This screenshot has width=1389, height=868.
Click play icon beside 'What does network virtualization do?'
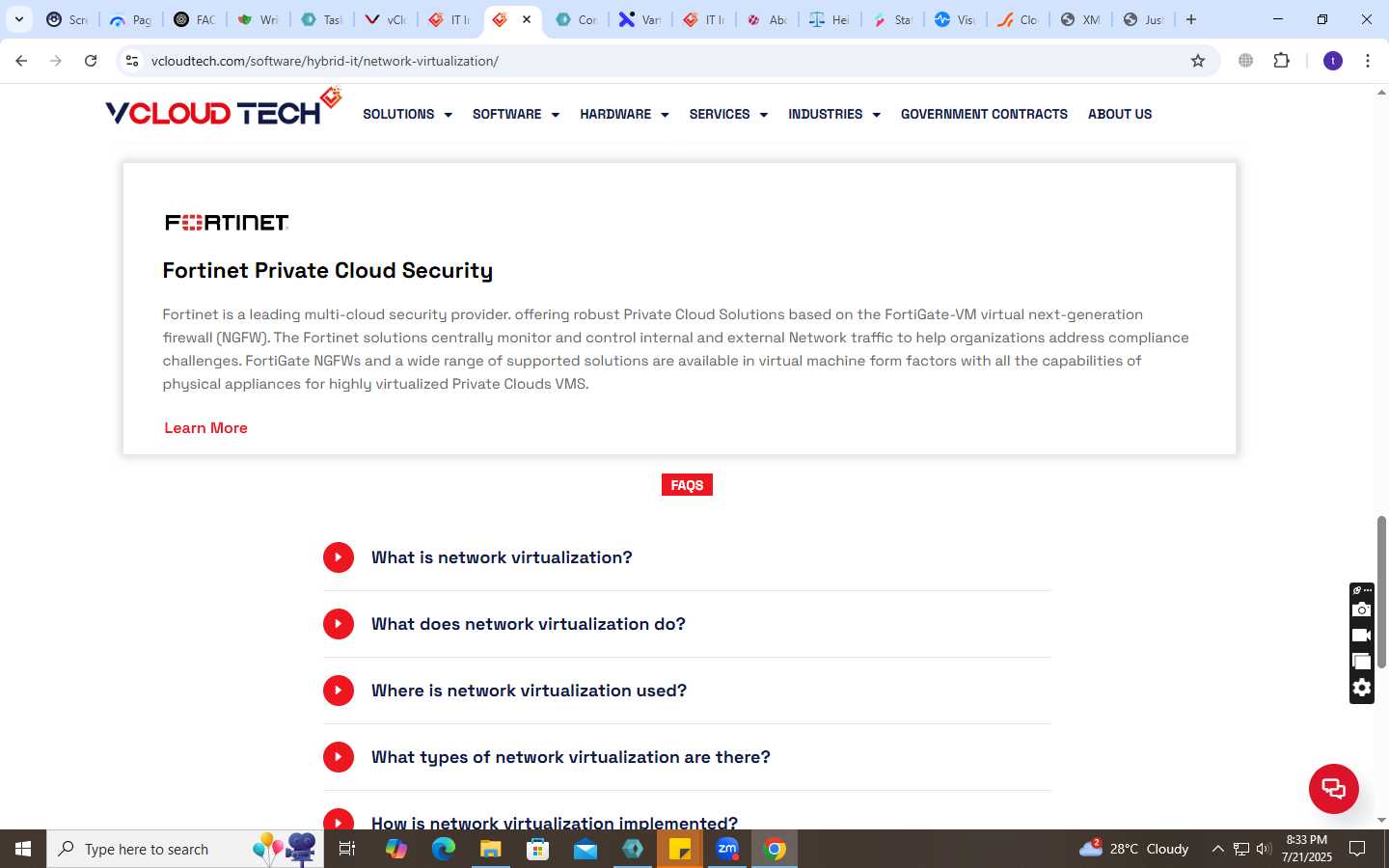tap(339, 624)
